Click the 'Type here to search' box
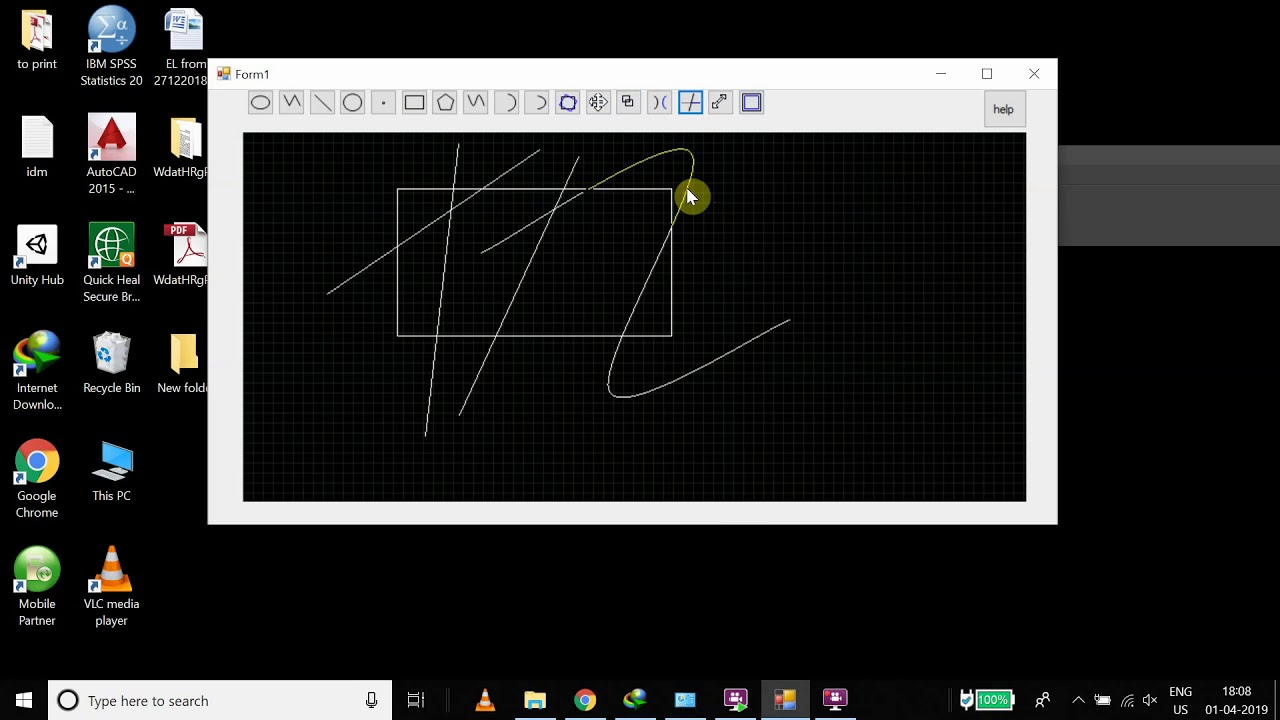 [x=220, y=700]
